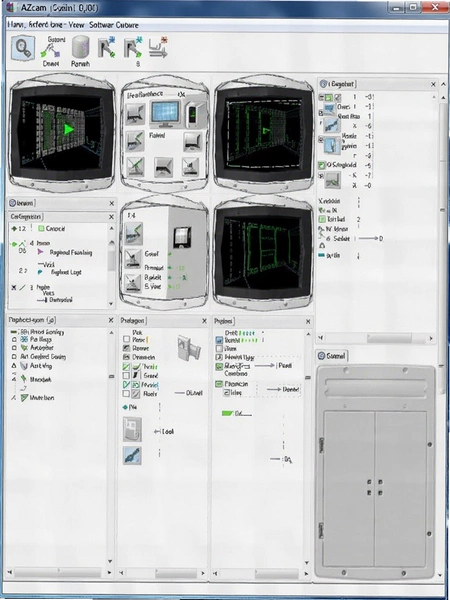Click blue picture icon in third bottom panel

click(219, 340)
